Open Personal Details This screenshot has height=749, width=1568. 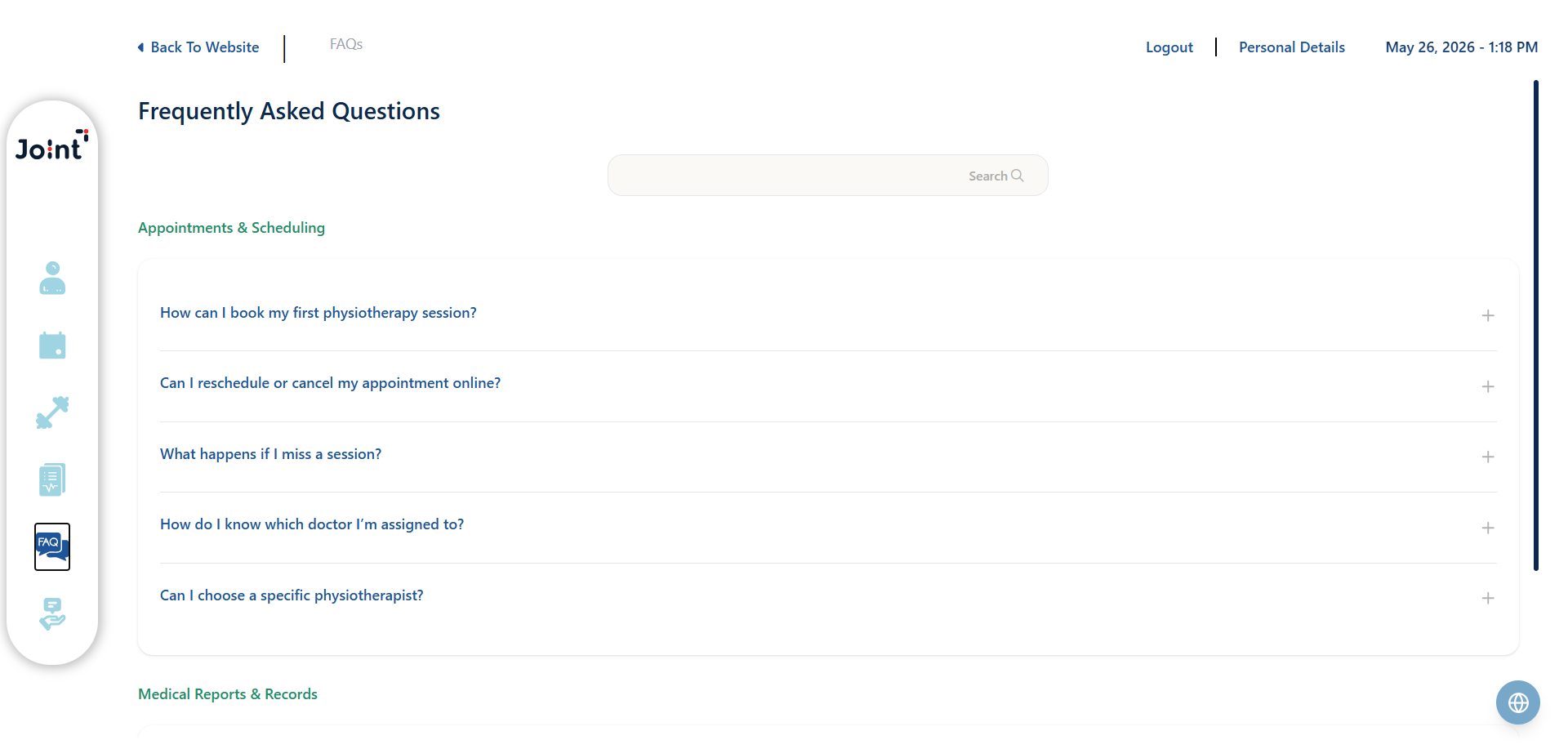click(x=1292, y=47)
